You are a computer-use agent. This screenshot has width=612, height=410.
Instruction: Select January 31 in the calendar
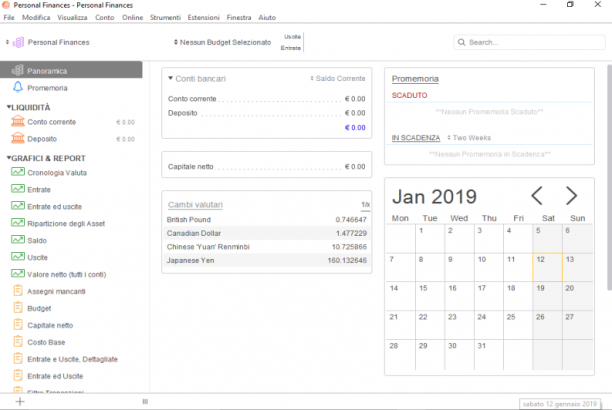[489, 354]
